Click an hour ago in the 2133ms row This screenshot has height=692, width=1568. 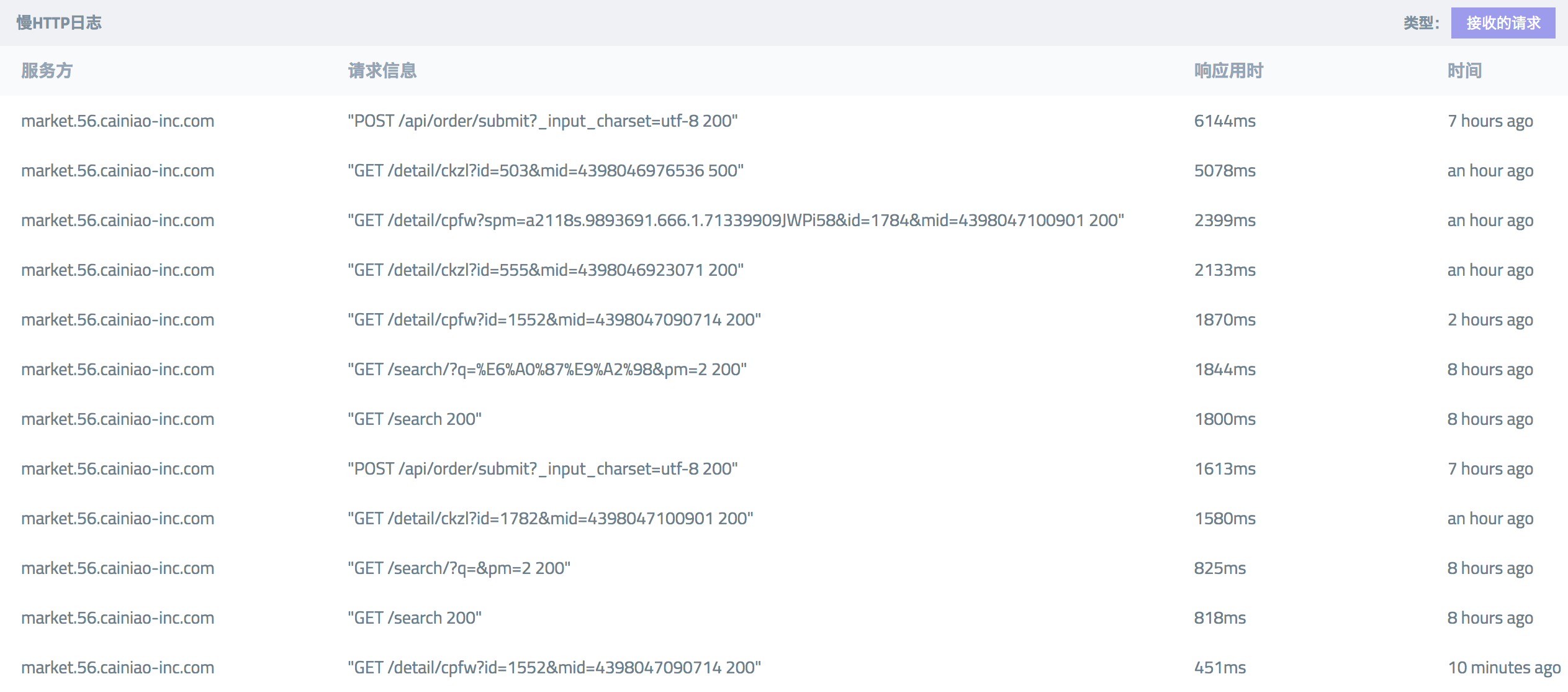point(1490,270)
